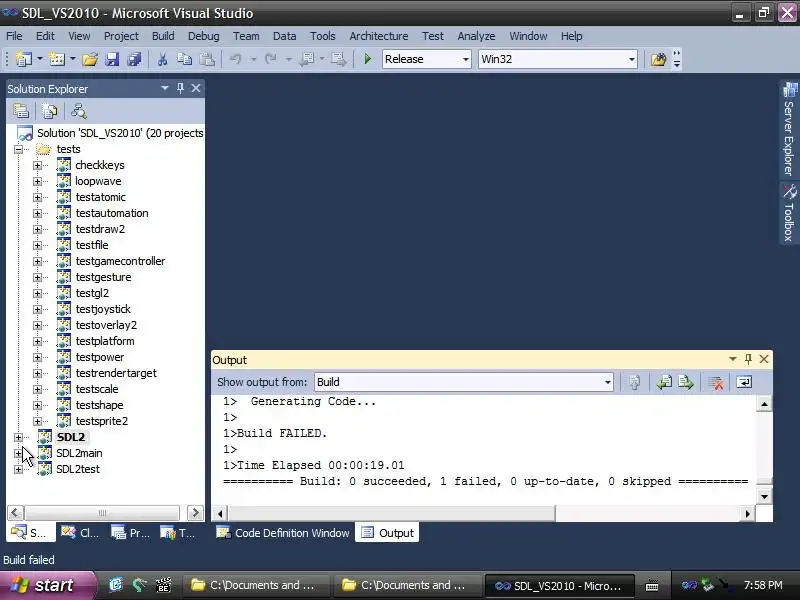The height and width of the screenshot is (600, 800).
Task: Click the Save All toolbar icon
Action: [x=134, y=59]
